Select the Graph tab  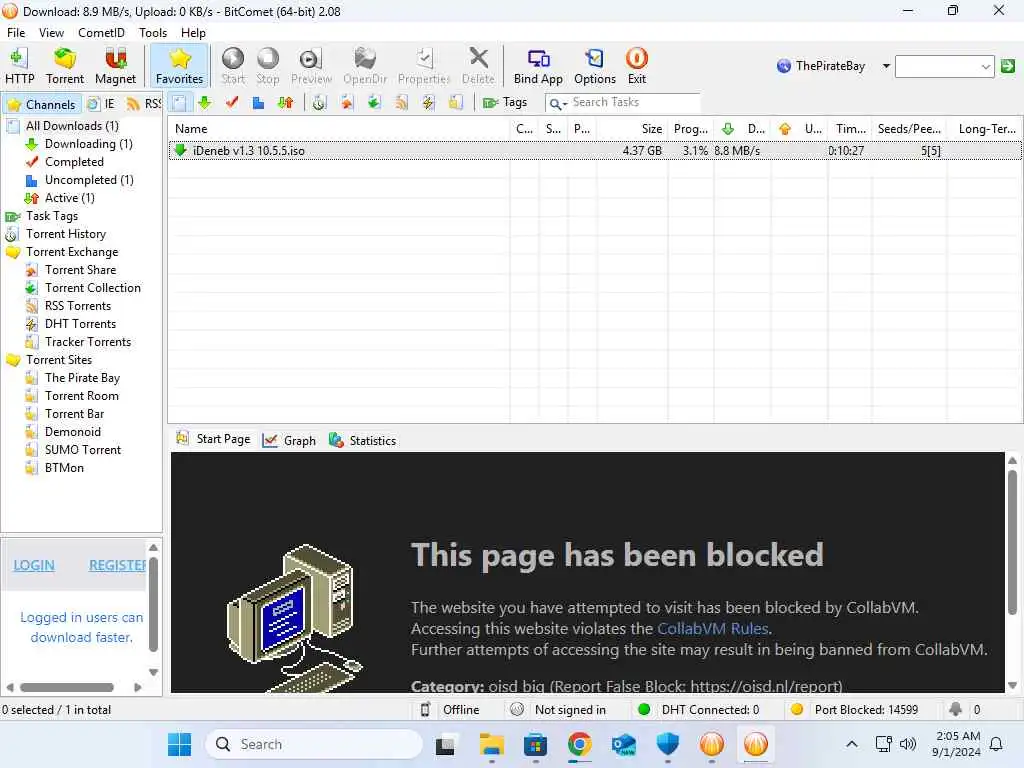point(289,441)
